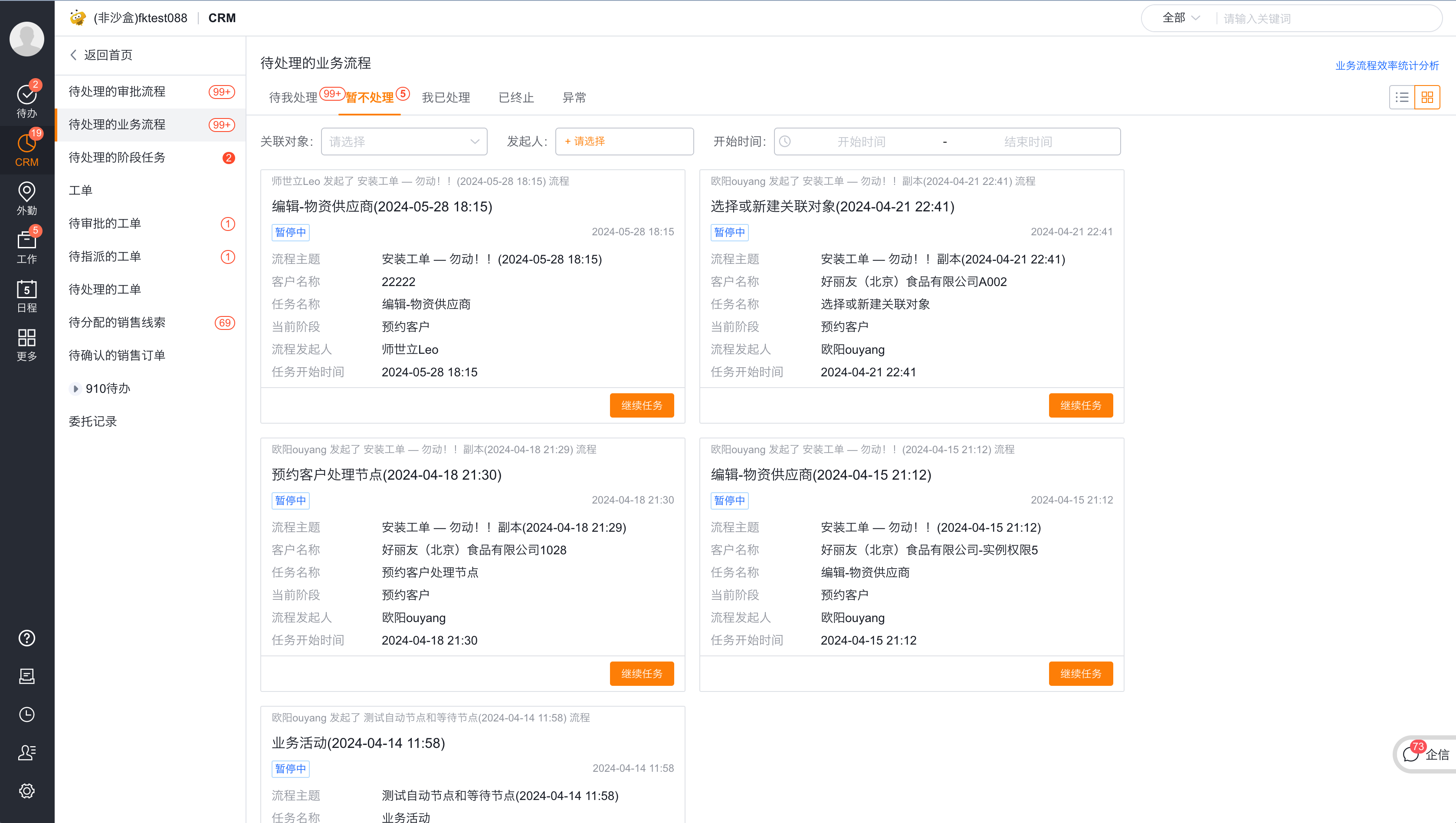Open the 关联对象 dropdown
The height and width of the screenshot is (823, 1456).
click(x=403, y=142)
